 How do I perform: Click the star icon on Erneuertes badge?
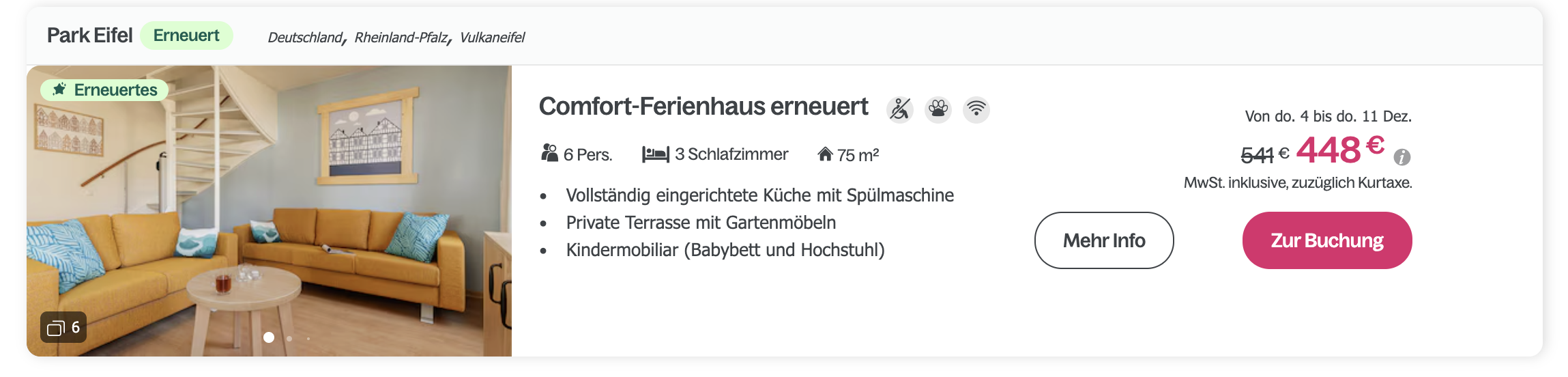[x=59, y=89]
